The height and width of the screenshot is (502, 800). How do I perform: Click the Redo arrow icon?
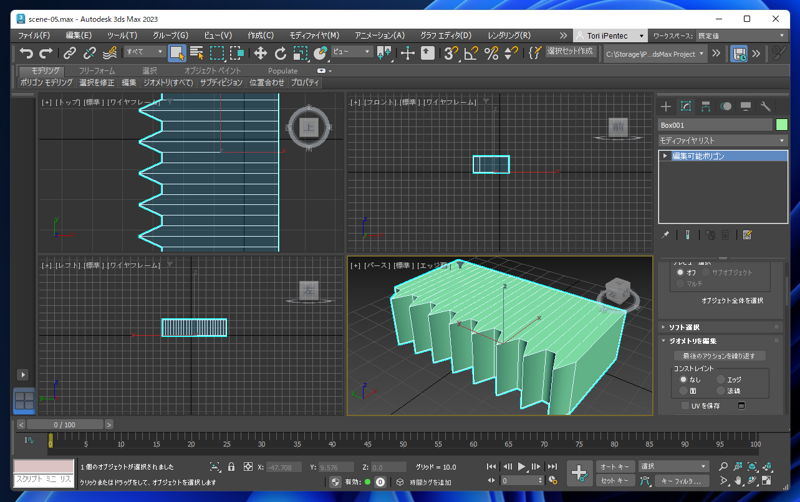point(46,53)
